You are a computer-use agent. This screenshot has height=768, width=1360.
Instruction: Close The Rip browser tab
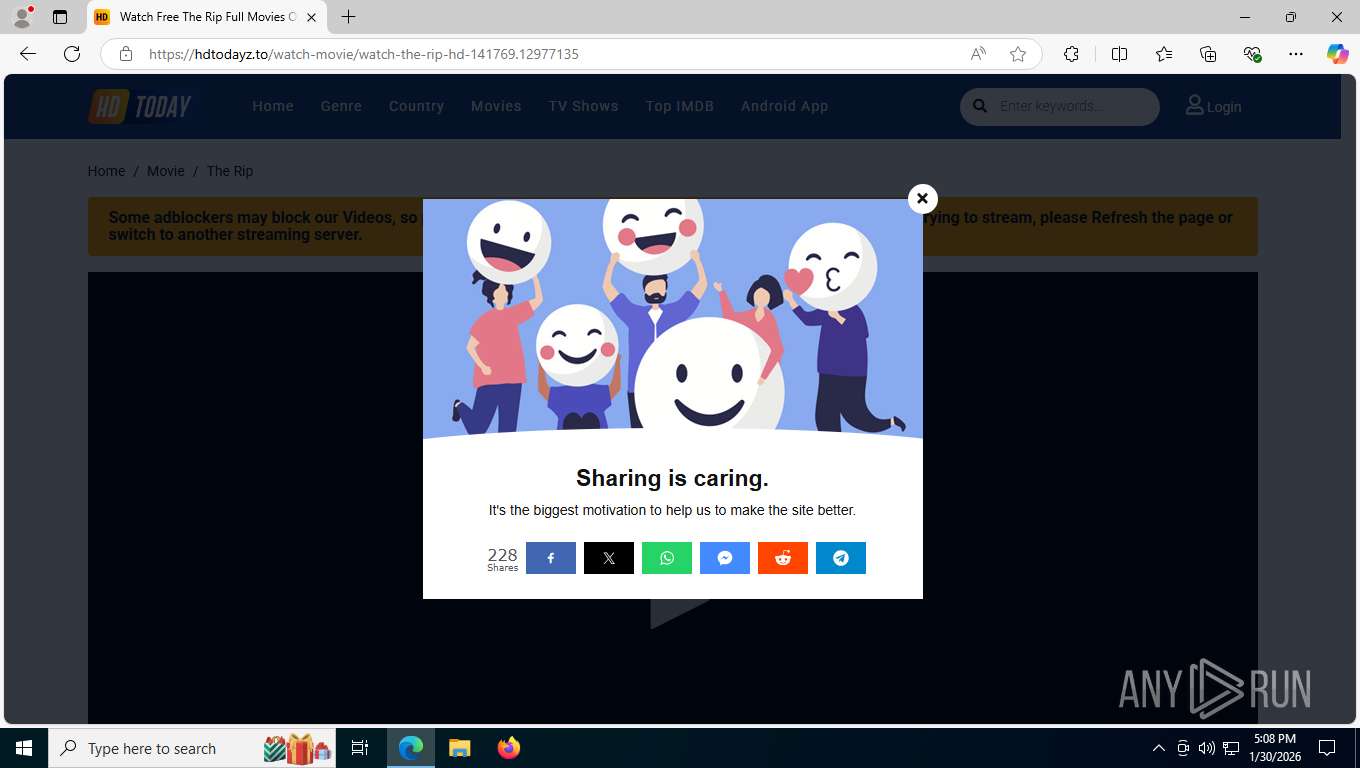click(x=312, y=17)
